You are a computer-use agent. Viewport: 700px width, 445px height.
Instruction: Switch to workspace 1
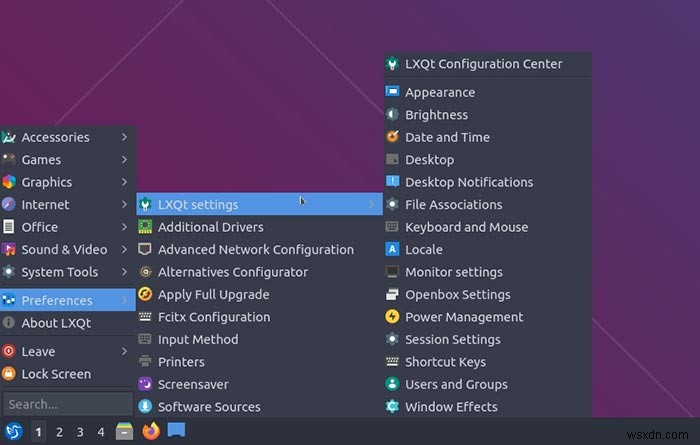[x=38, y=432]
